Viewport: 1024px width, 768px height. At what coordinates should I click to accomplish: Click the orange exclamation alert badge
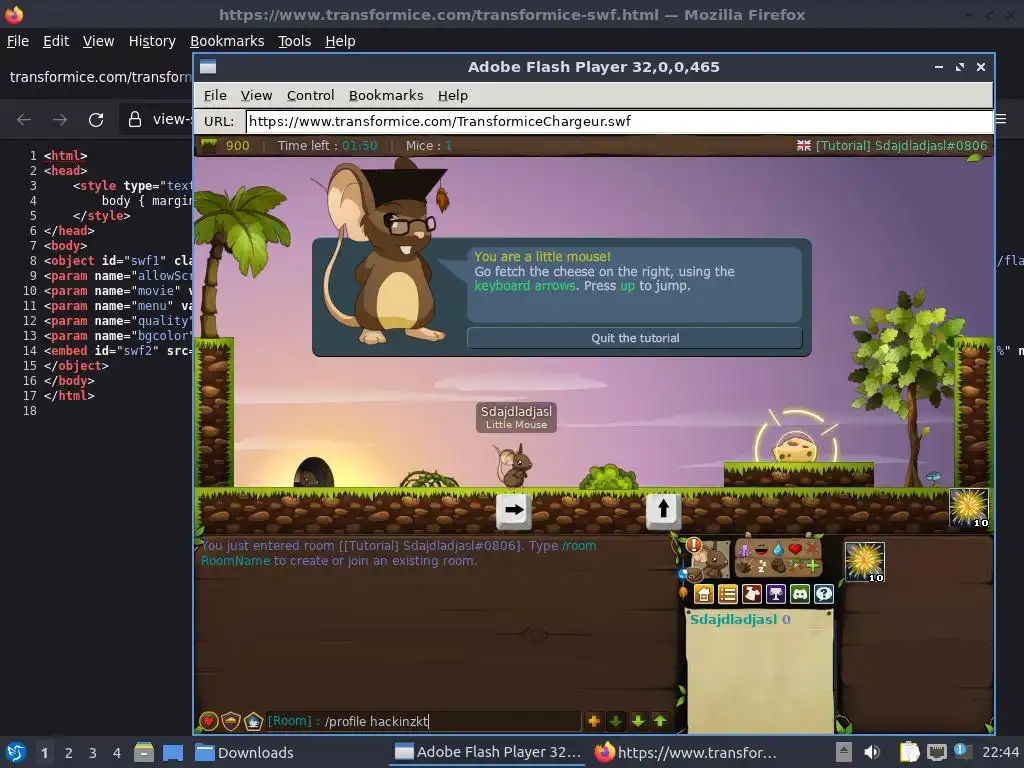694,546
